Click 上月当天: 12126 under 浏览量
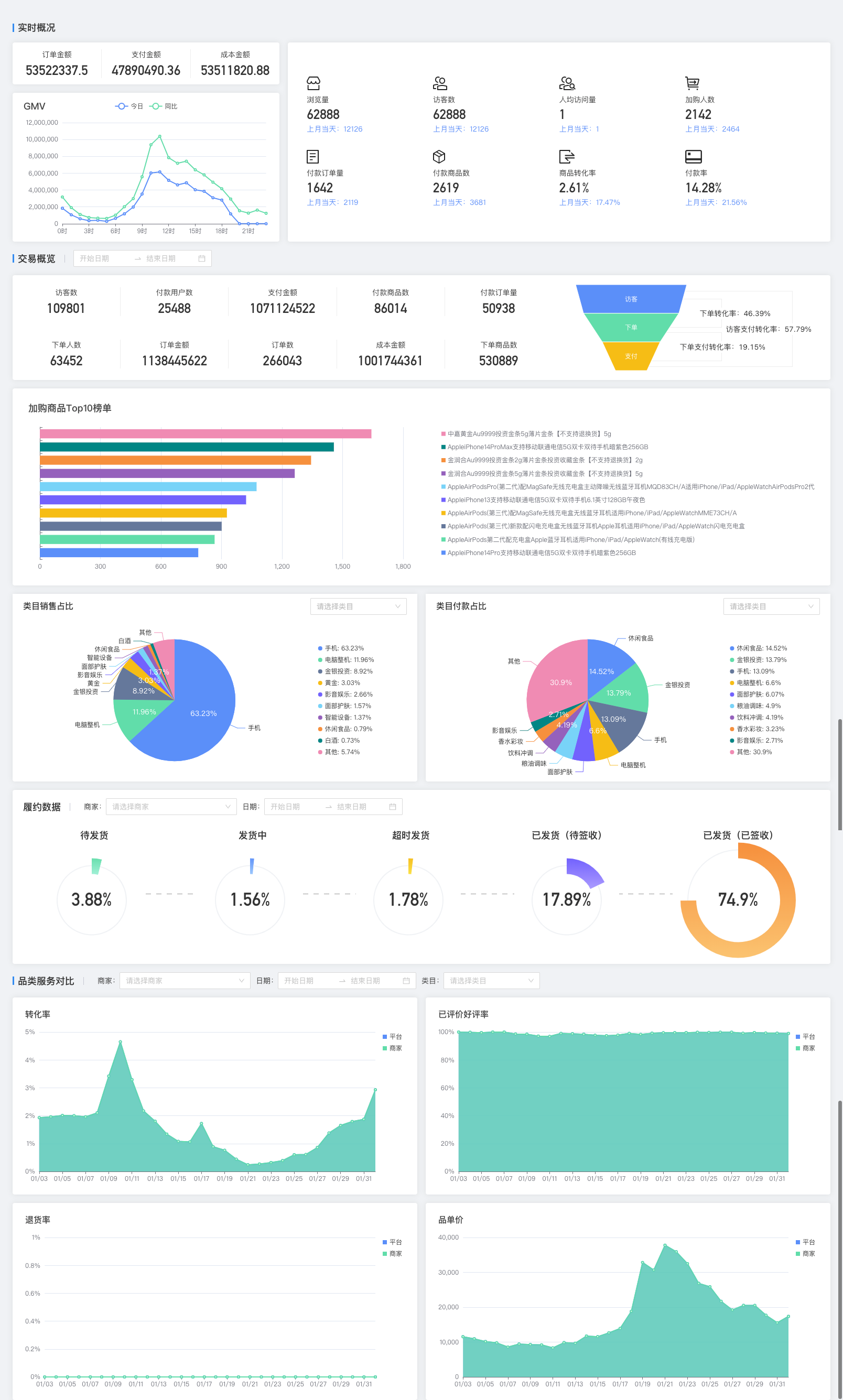This screenshot has width=843, height=1400. pyautogui.click(x=334, y=129)
